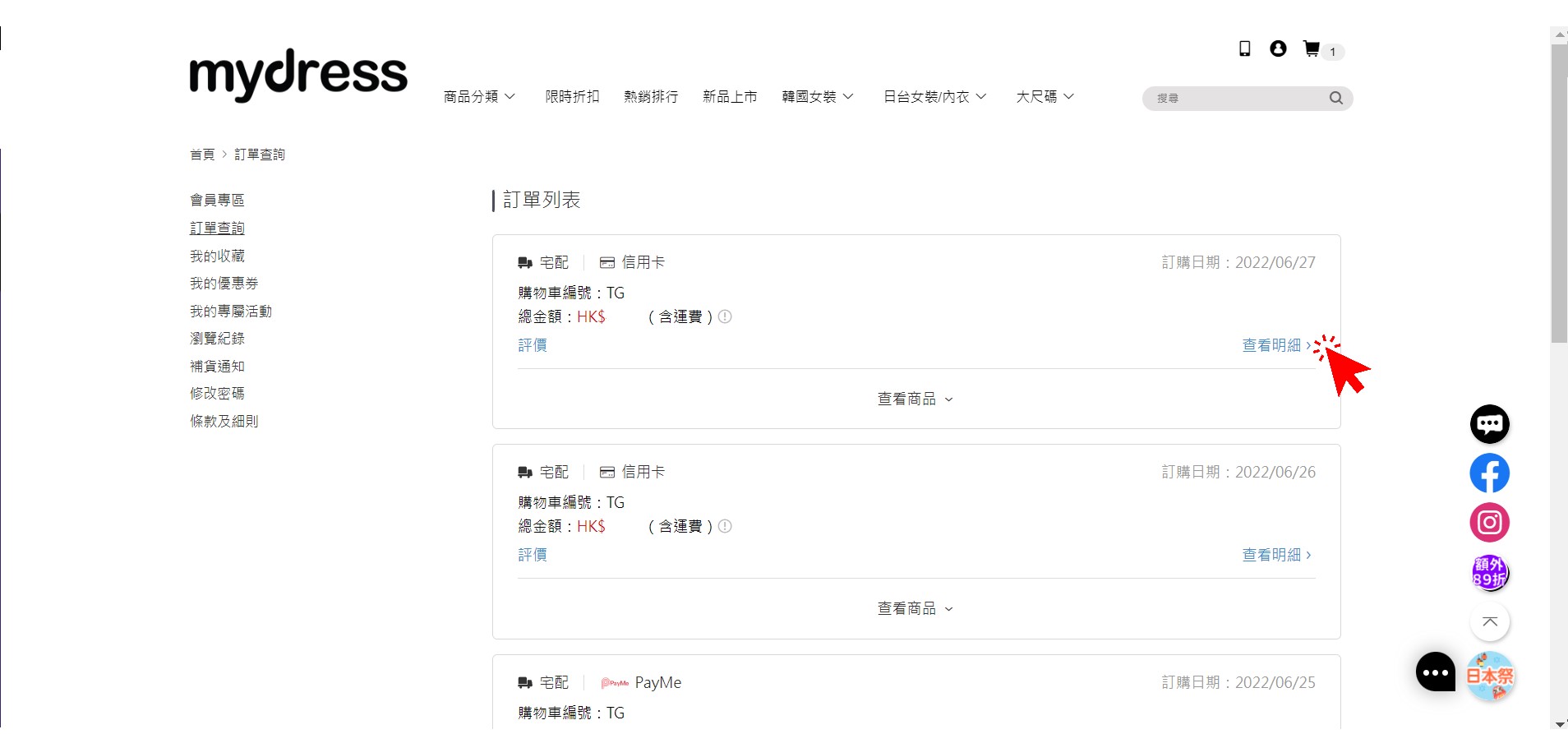Click 評價 for the 2022/06/26 order
Viewport: 1568px width, 734px height.
[x=533, y=555]
